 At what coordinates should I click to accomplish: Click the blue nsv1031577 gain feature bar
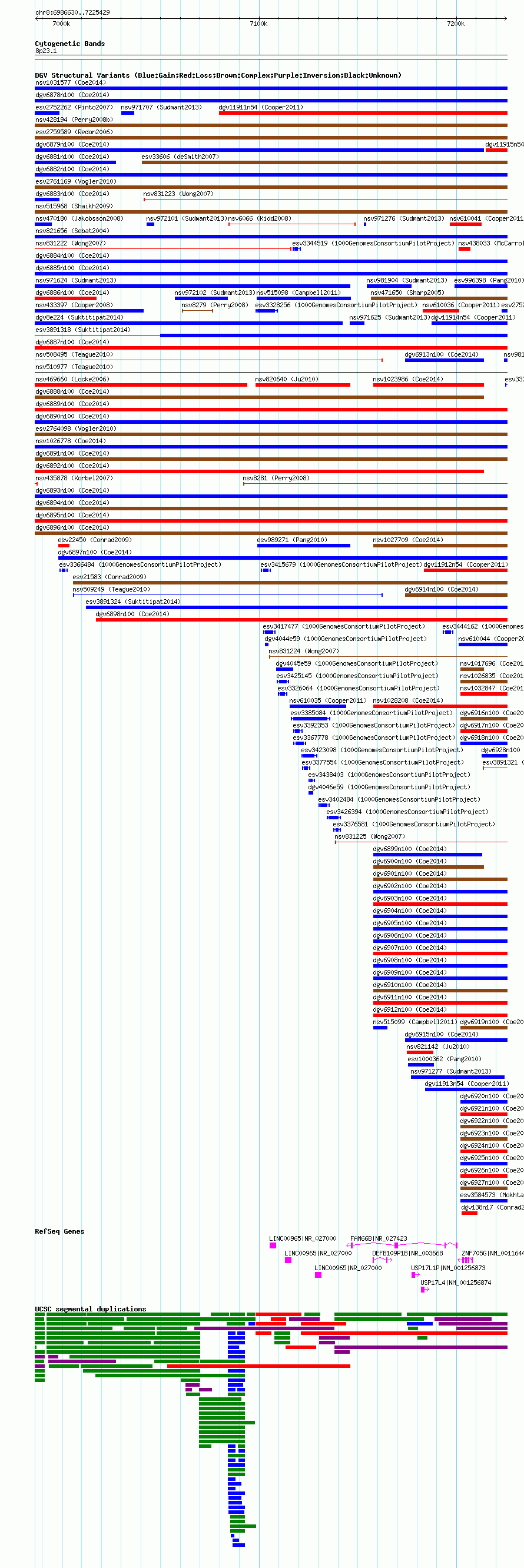(271, 88)
